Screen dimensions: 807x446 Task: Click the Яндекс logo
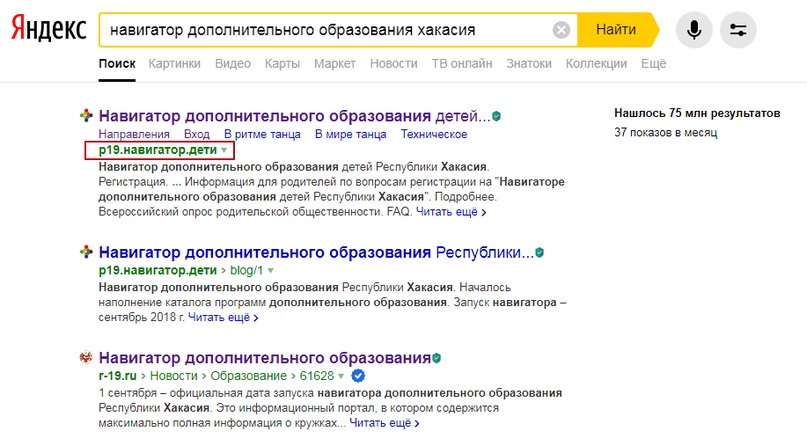[x=49, y=29]
